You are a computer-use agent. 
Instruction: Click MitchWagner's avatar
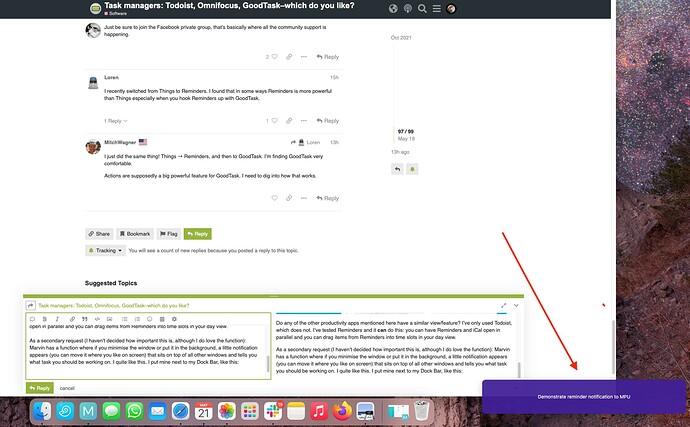point(93,147)
